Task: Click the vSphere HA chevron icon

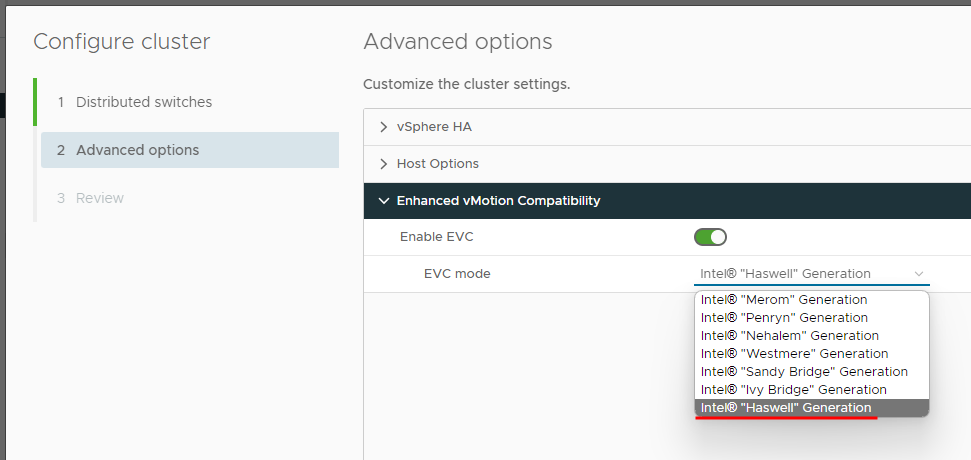Action: pos(384,127)
